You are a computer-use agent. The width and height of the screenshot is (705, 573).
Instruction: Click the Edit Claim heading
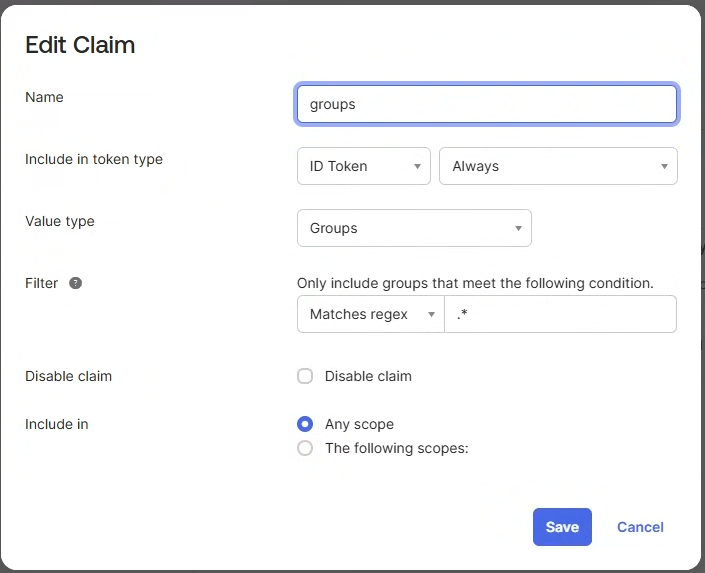[x=80, y=45]
